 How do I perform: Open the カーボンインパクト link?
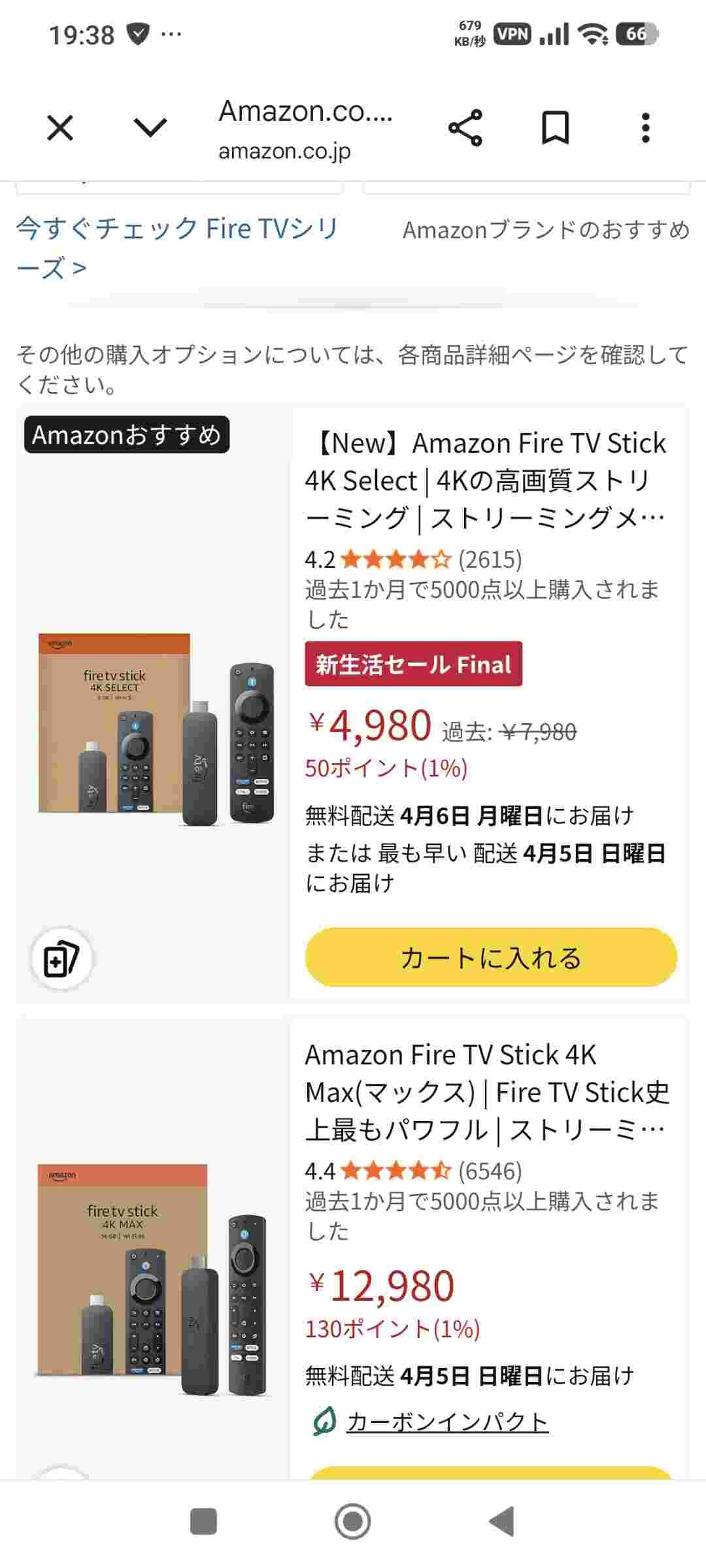click(447, 1422)
